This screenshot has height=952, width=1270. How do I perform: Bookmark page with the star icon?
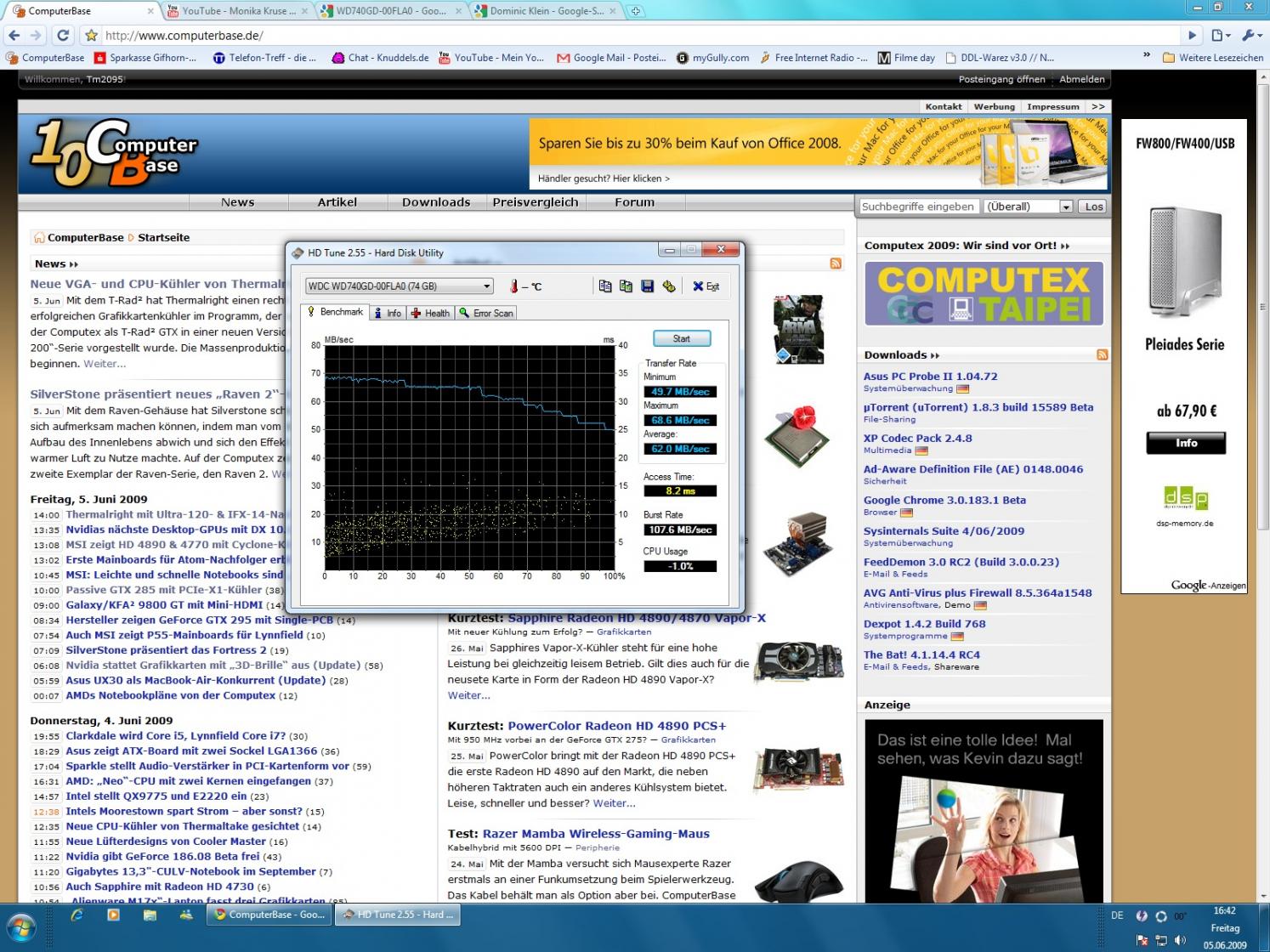click(91, 36)
